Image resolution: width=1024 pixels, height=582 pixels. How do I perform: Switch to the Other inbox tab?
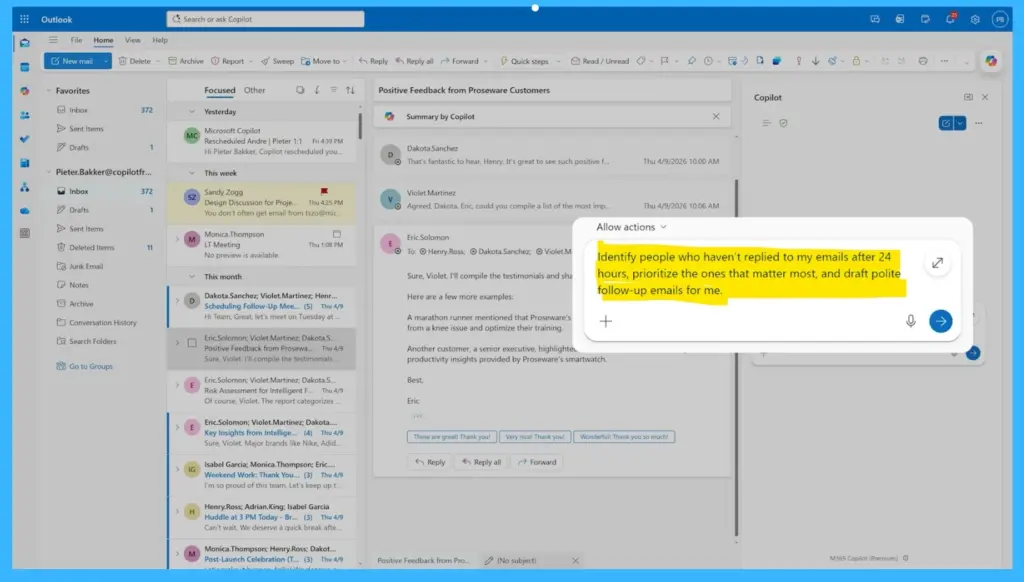[x=254, y=89]
